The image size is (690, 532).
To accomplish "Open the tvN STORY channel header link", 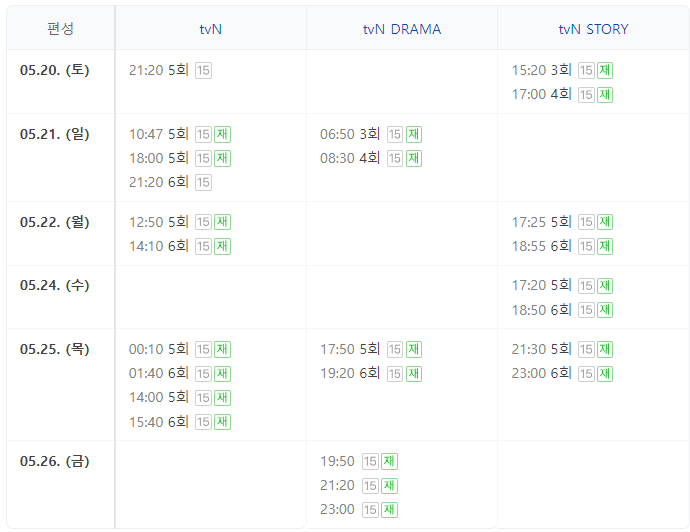I will click(593, 29).
